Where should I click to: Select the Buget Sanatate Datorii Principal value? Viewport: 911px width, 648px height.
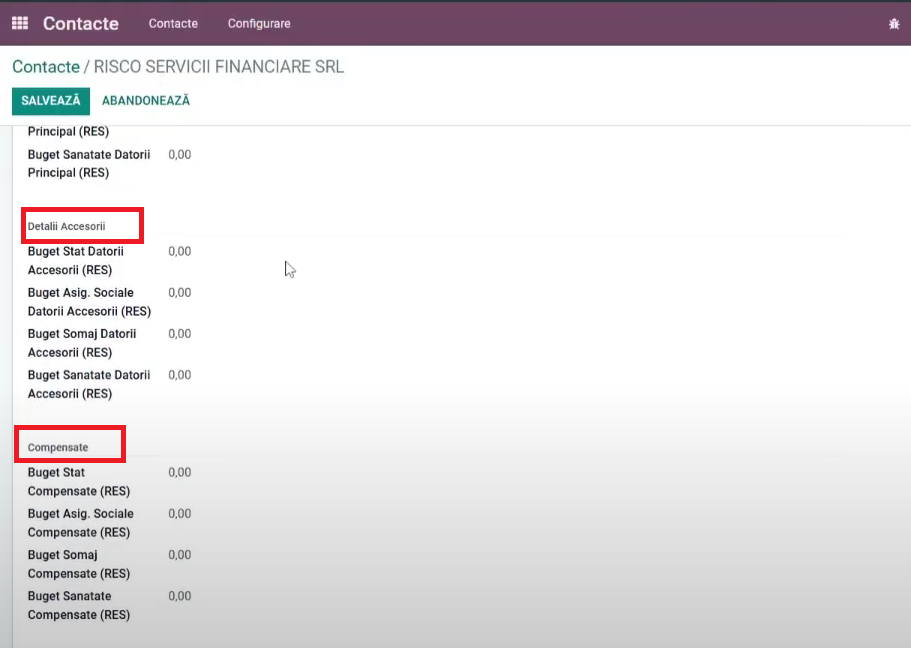click(x=180, y=155)
